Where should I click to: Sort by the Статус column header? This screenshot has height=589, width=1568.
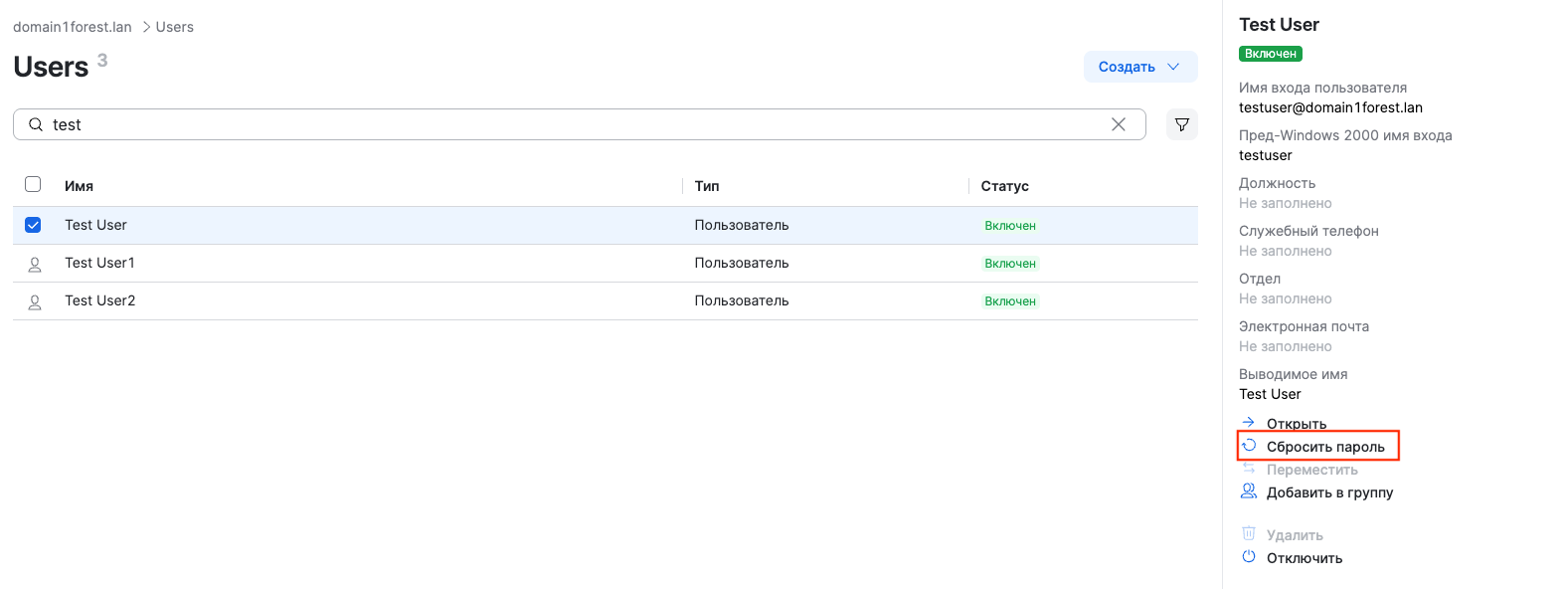point(1004,186)
